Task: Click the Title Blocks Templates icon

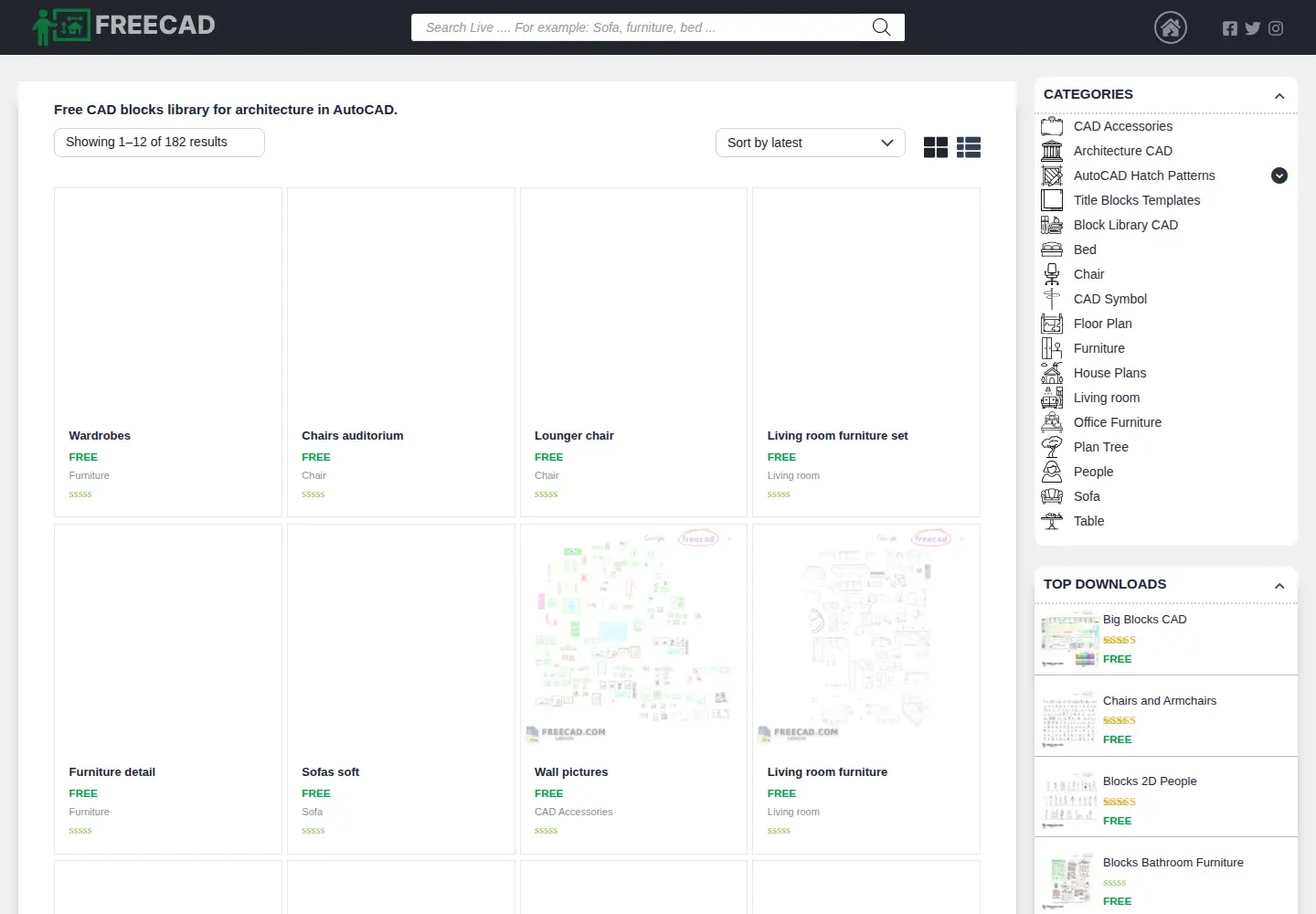Action: point(1052,200)
